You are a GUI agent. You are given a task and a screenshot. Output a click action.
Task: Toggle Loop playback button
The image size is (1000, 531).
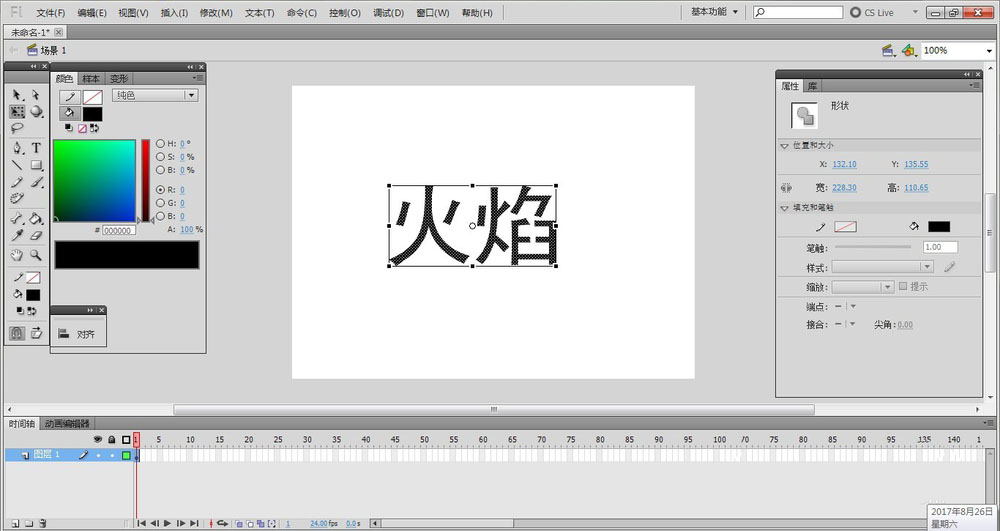pyautogui.click(x=223, y=523)
